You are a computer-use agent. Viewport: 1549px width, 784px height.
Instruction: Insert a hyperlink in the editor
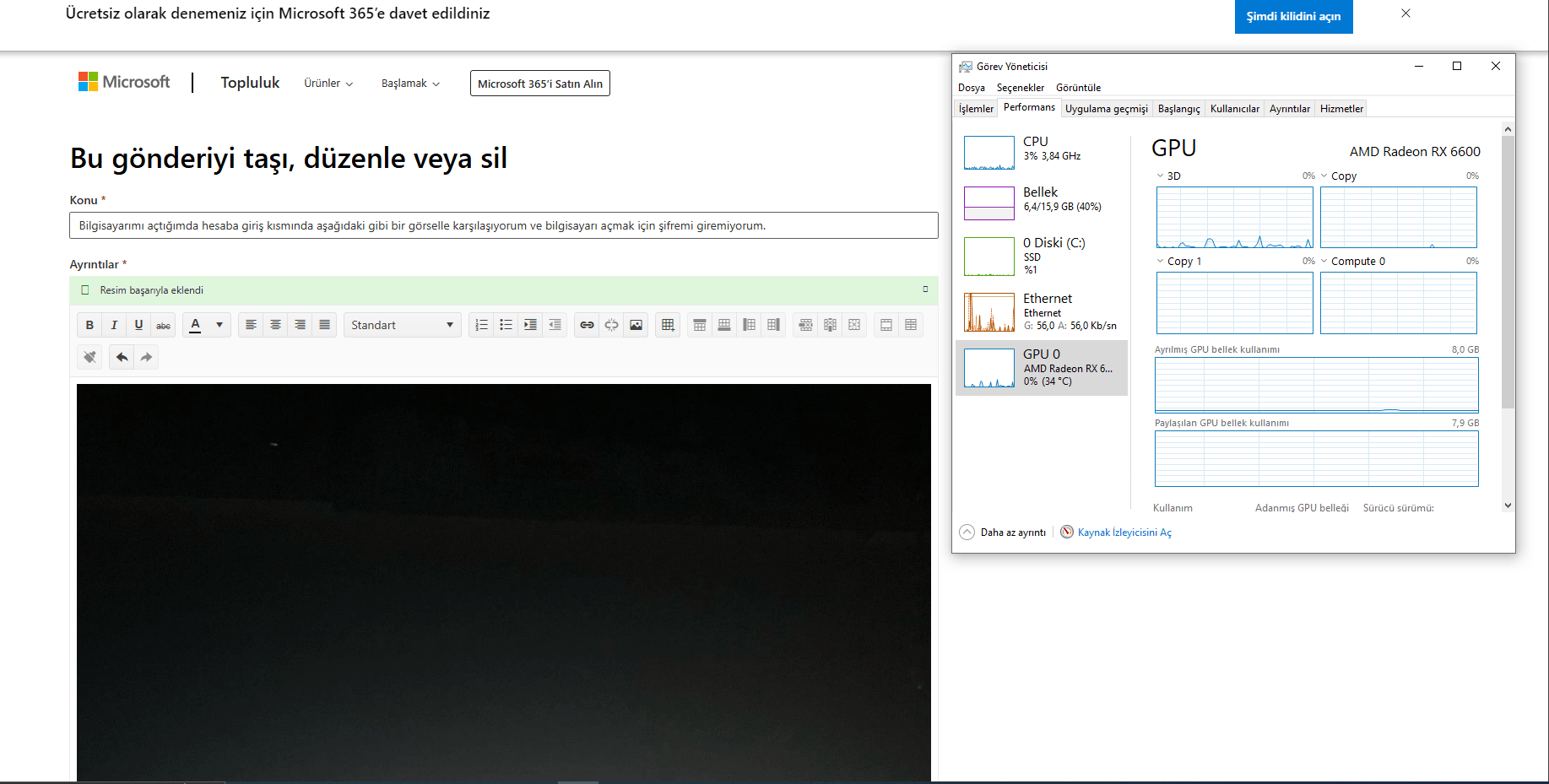(x=587, y=325)
